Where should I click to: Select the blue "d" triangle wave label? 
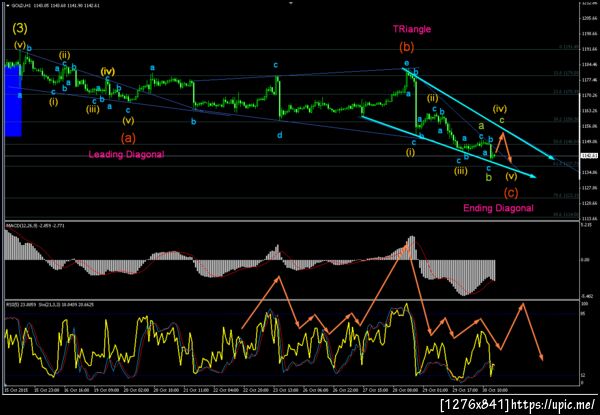coord(280,135)
